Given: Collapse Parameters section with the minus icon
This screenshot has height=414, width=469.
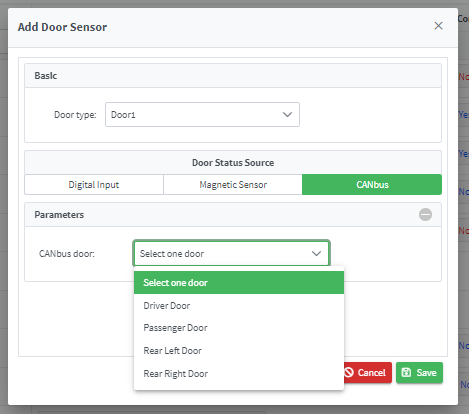Looking at the screenshot, I should 425,214.
